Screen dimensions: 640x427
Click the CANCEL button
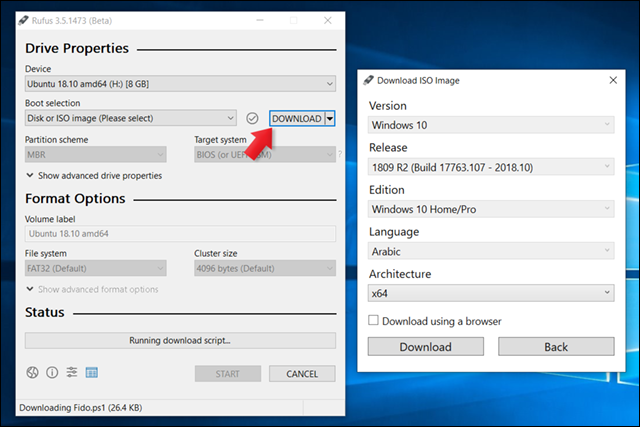pyautogui.click(x=302, y=374)
